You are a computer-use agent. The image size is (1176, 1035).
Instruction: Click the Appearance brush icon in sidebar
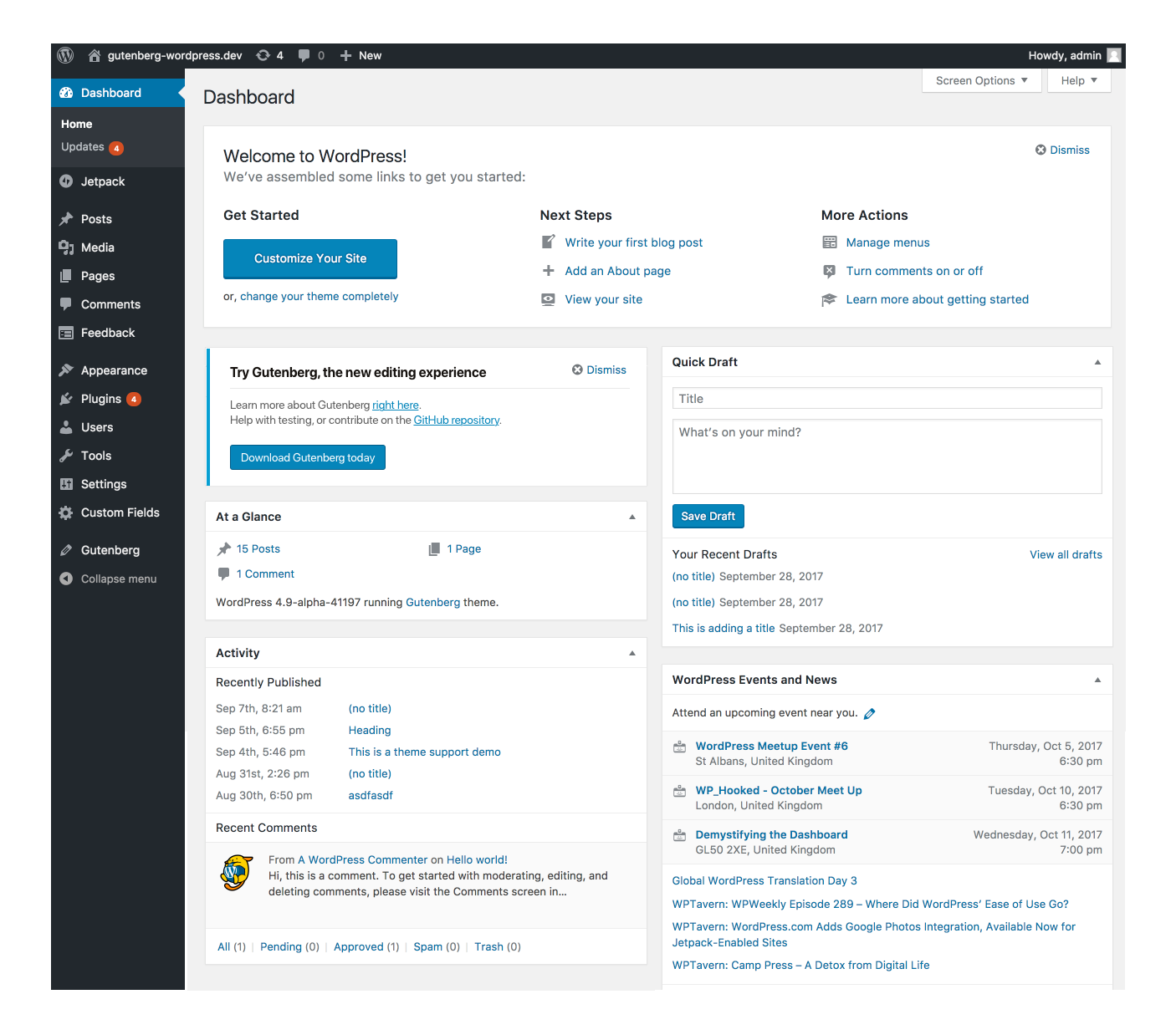coord(66,370)
